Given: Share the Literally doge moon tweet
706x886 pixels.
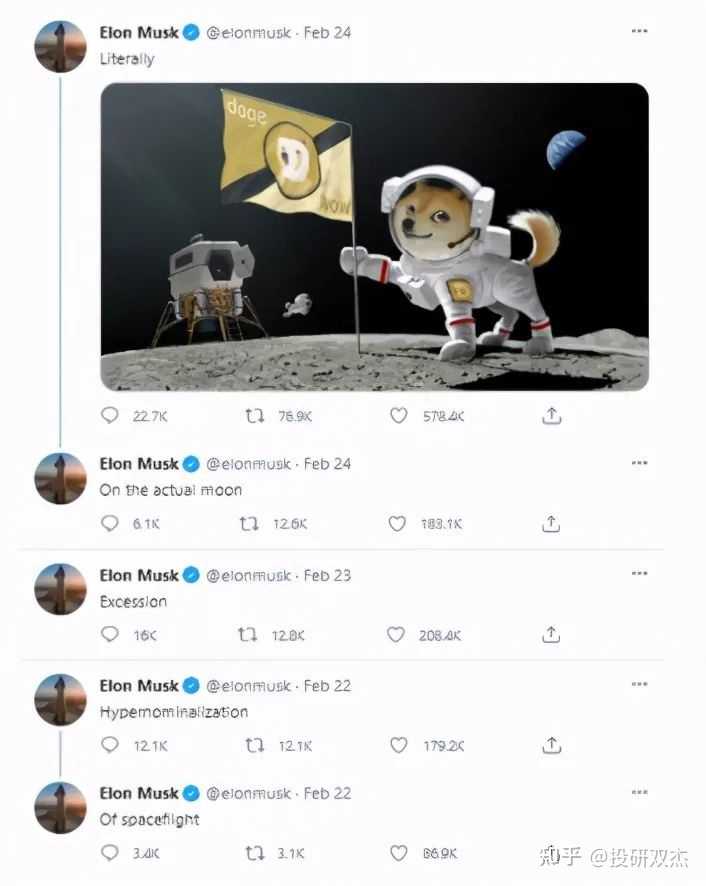Looking at the screenshot, I should coord(552,415).
